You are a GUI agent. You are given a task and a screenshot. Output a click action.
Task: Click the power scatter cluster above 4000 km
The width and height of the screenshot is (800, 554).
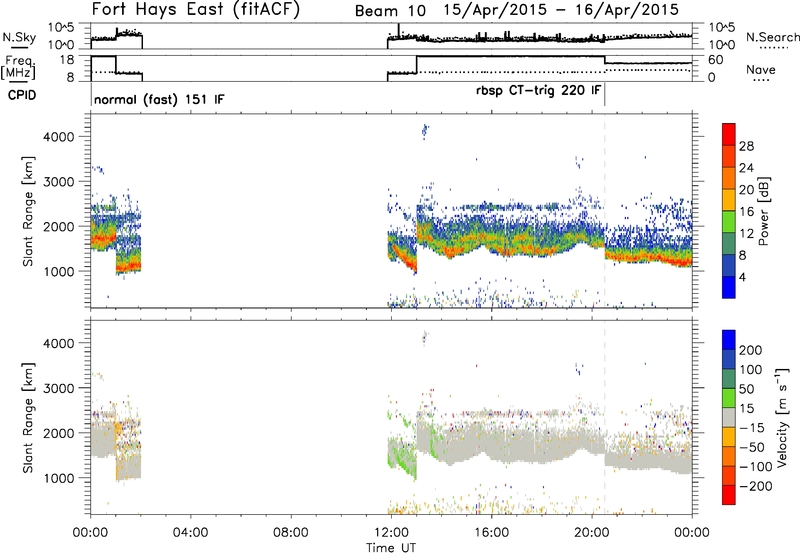424,131
